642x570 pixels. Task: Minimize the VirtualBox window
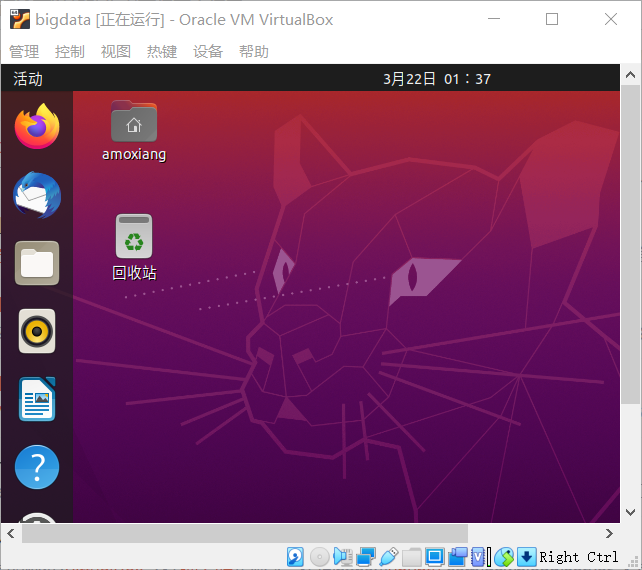point(494,19)
